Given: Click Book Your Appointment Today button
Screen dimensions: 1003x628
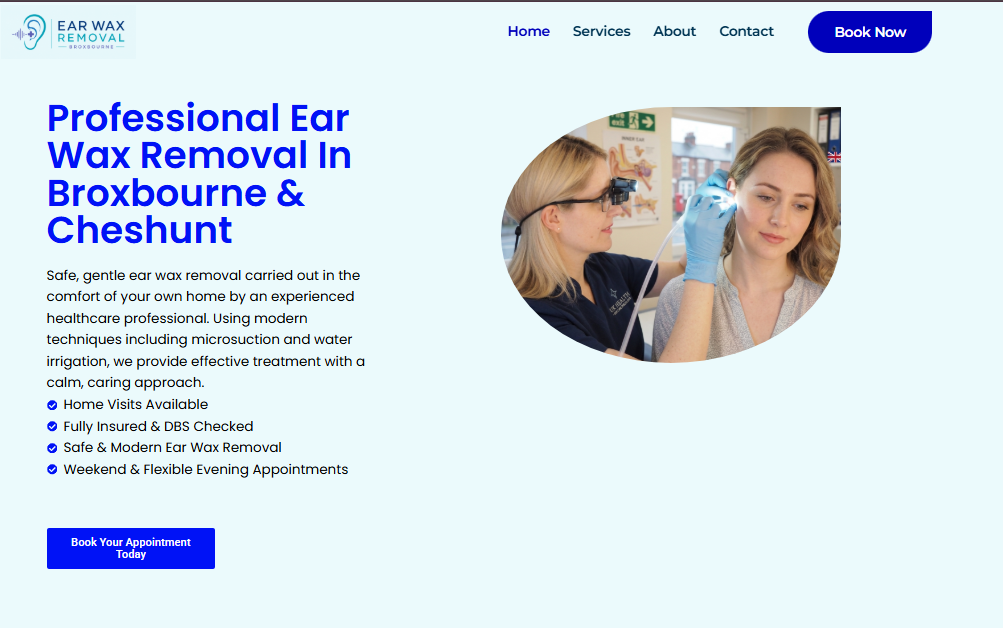Looking at the screenshot, I should (x=130, y=548).
